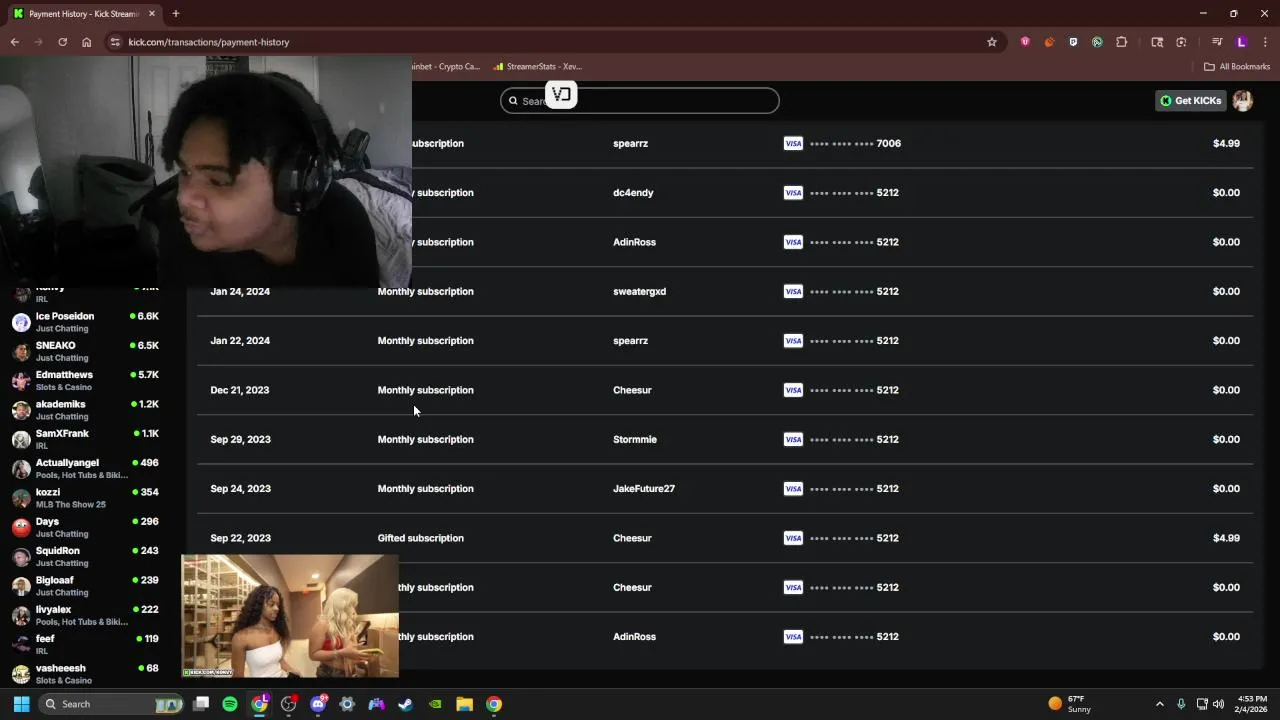Viewport: 1280px width, 720px height.
Task: Open Discord from the taskbar
Action: tap(318, 704)
